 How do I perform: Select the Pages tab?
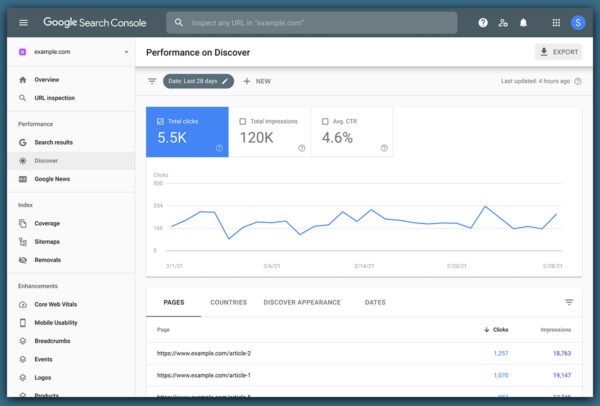(174, 302)
